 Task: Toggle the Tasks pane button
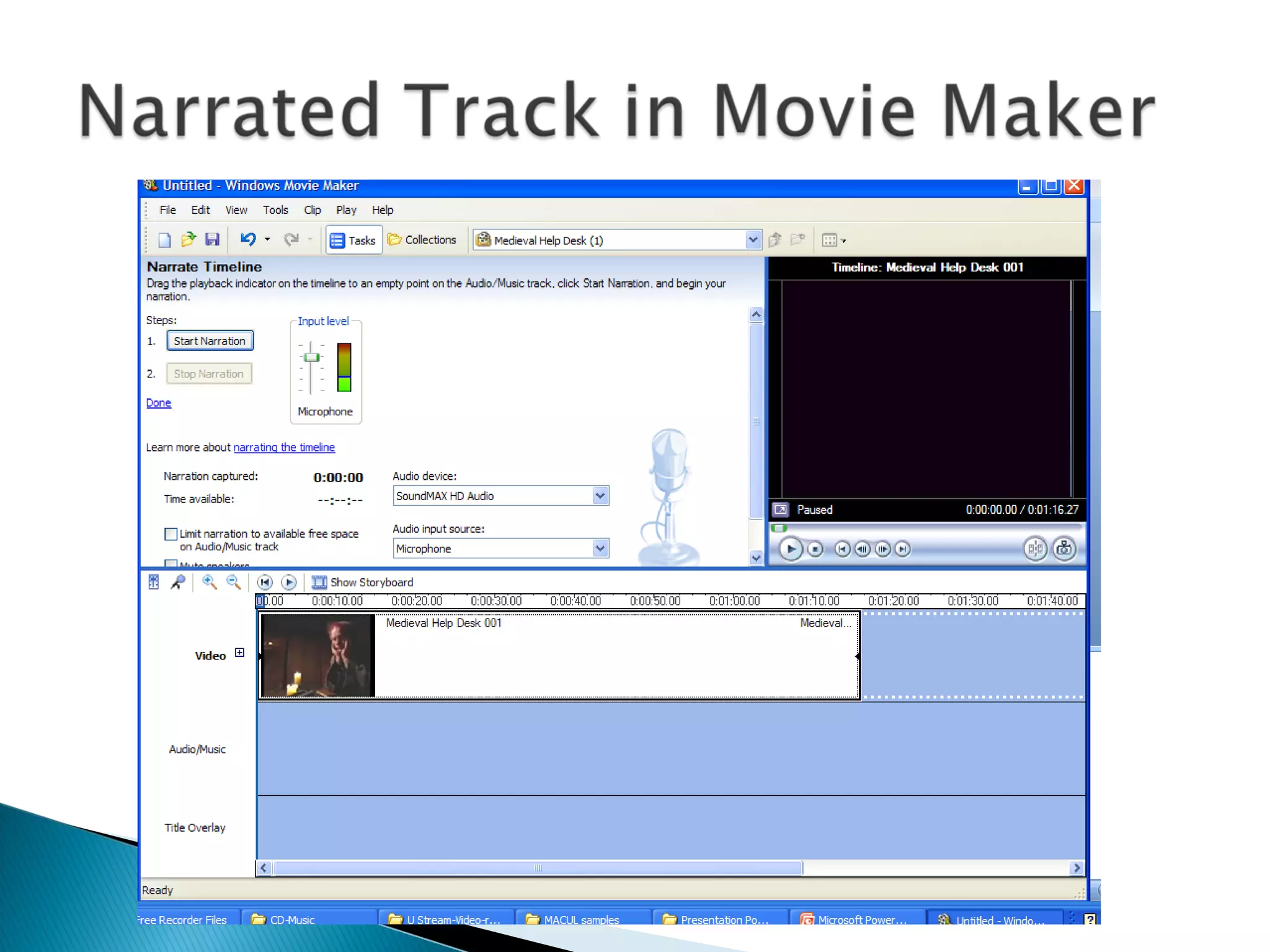pos(353,240)
